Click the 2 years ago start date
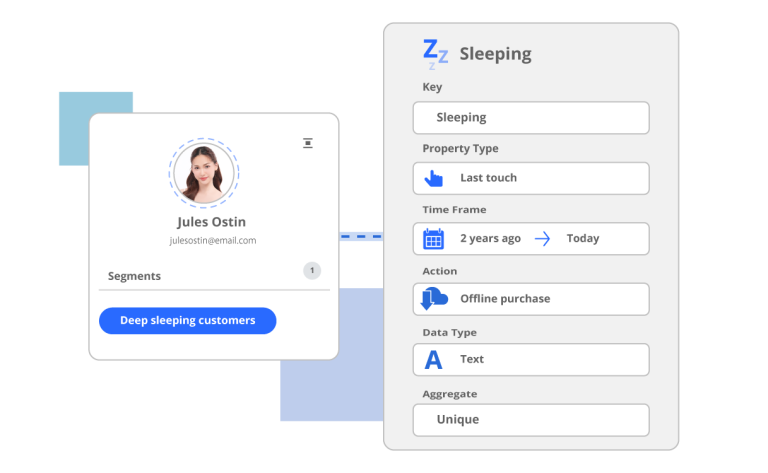768x473 pixels. coord(490,239)
